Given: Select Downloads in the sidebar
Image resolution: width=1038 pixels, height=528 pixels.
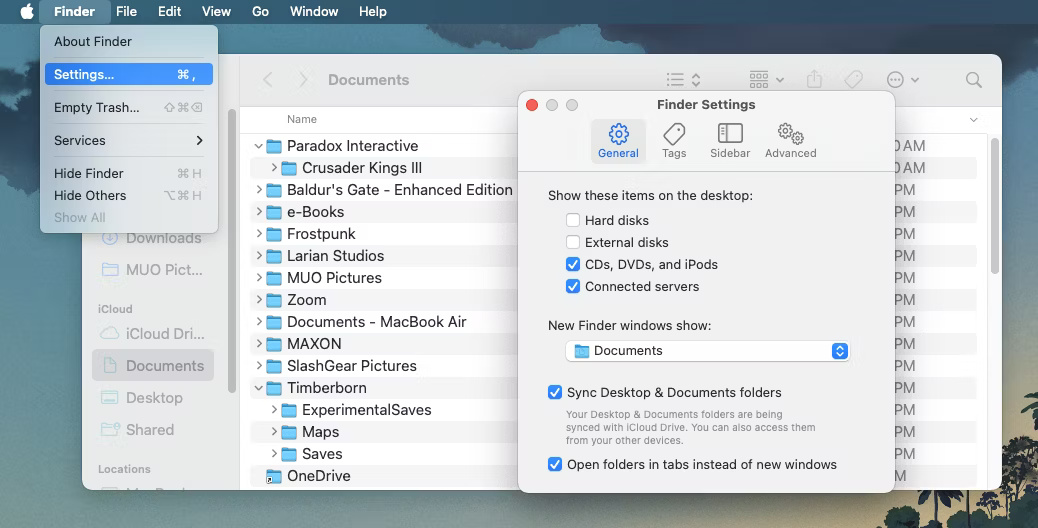Looking at the screenshot, I should [153, 238].
